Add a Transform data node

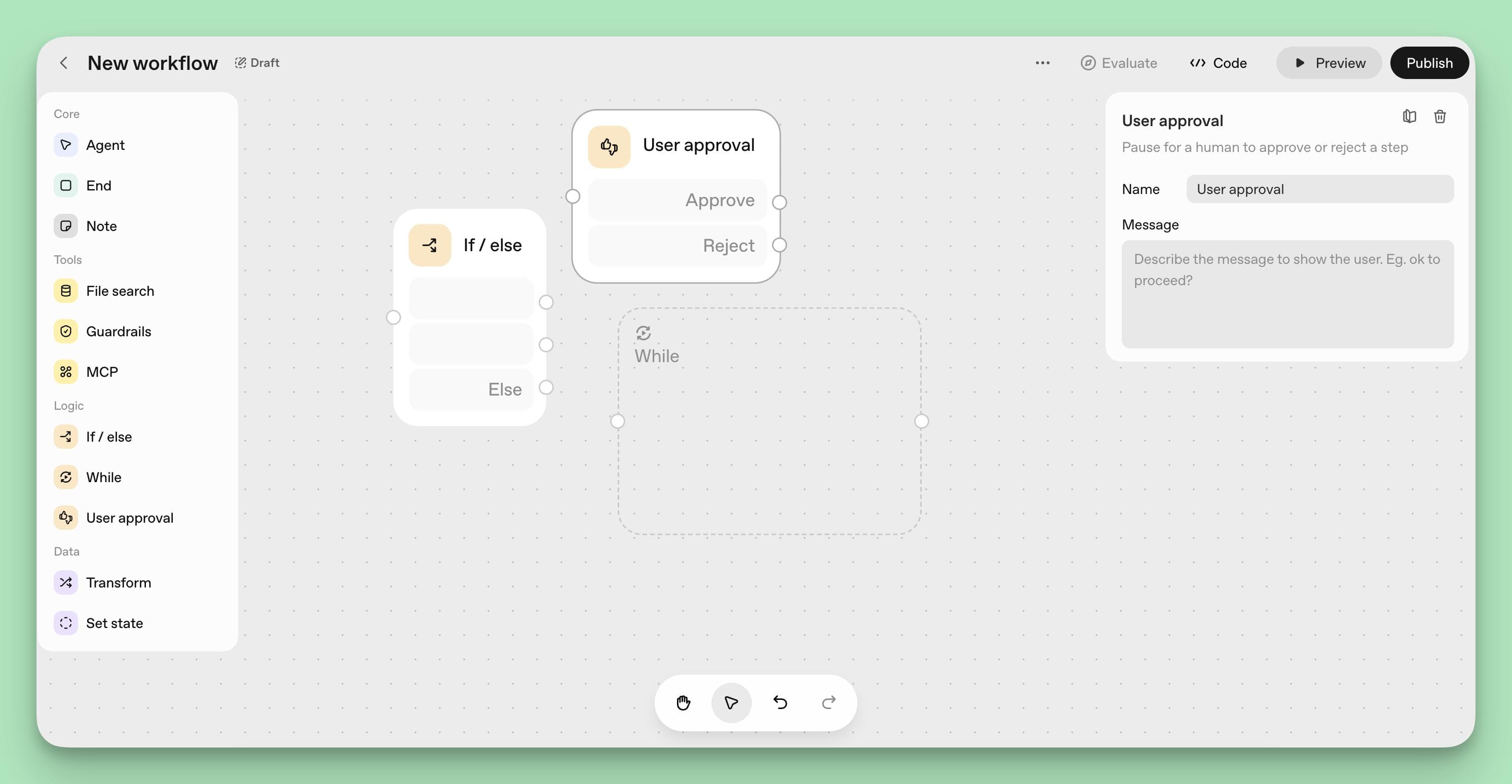point(119,582)
